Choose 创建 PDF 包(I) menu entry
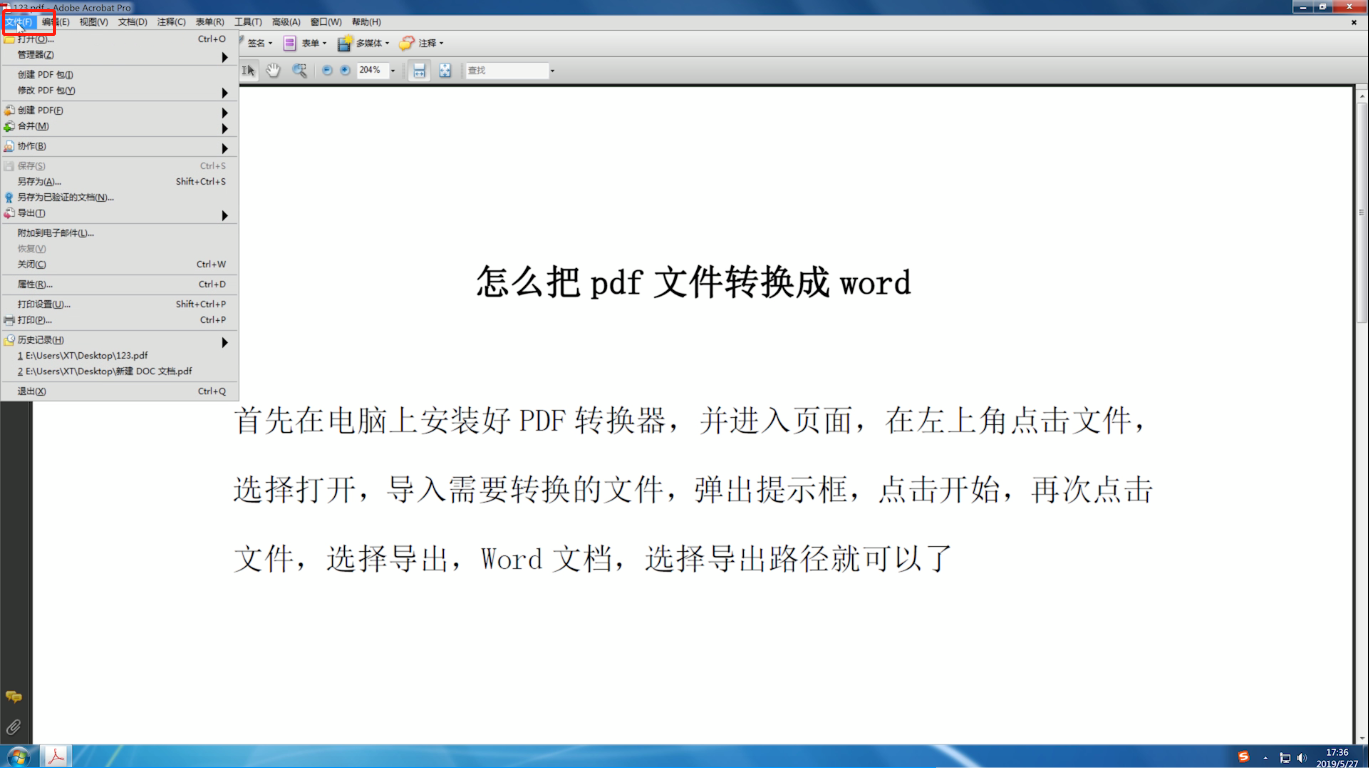 [119, 75]
